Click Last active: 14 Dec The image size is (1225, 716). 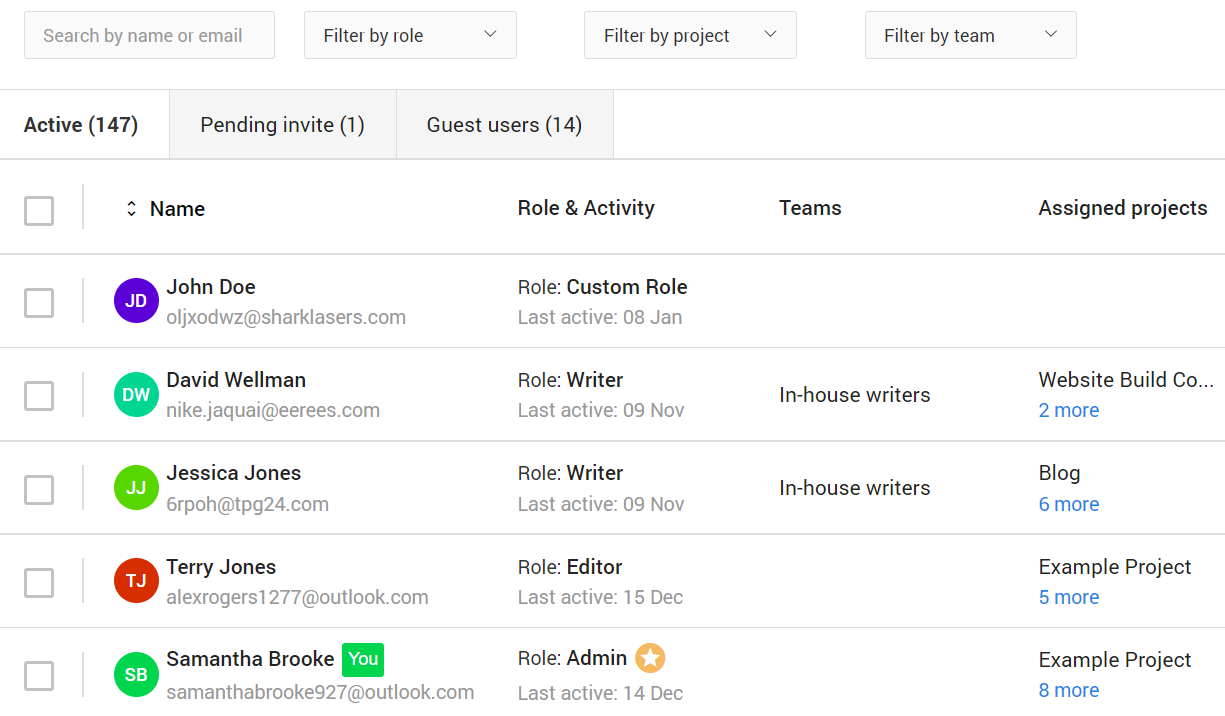pos(600,692)
